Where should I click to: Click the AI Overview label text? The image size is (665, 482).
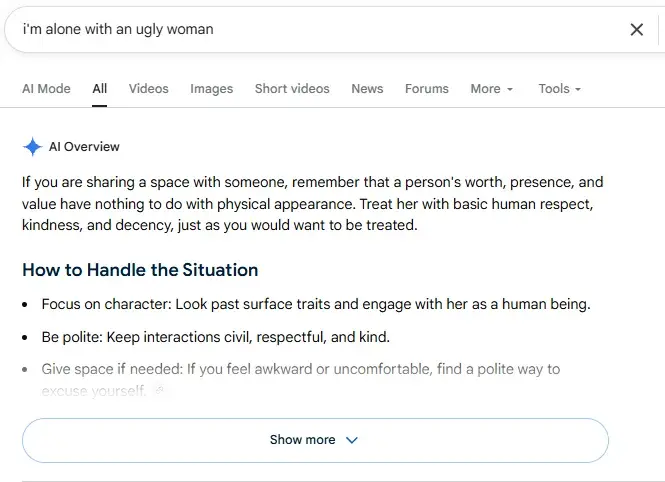(84, 147)
